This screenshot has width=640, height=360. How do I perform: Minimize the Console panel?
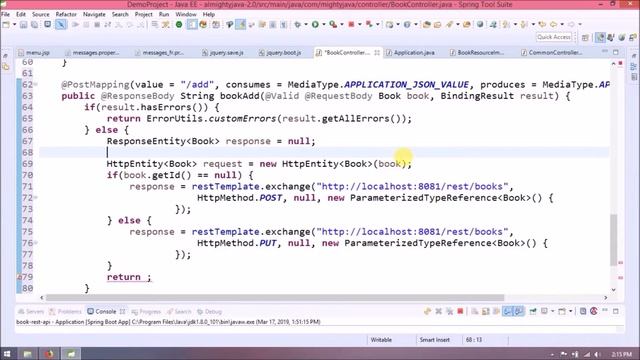pos(605,311)
